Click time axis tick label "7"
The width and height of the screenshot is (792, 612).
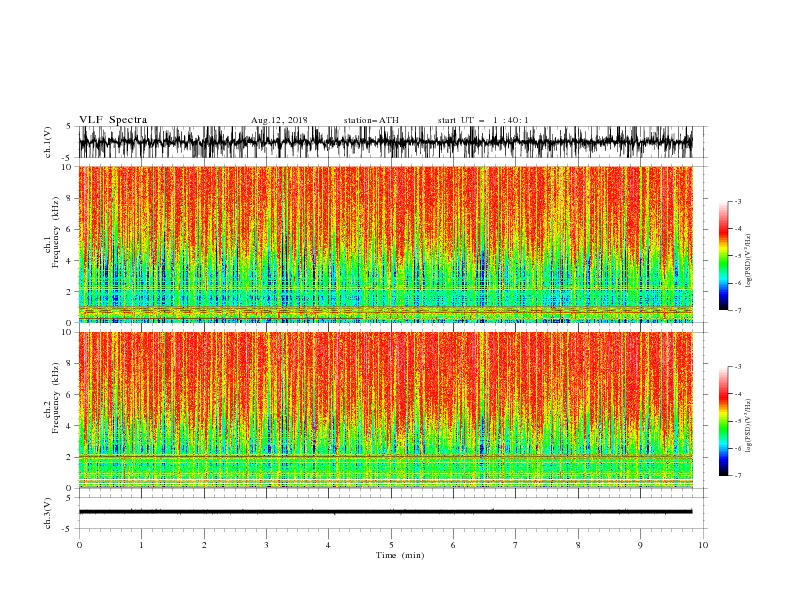[516, 545]
